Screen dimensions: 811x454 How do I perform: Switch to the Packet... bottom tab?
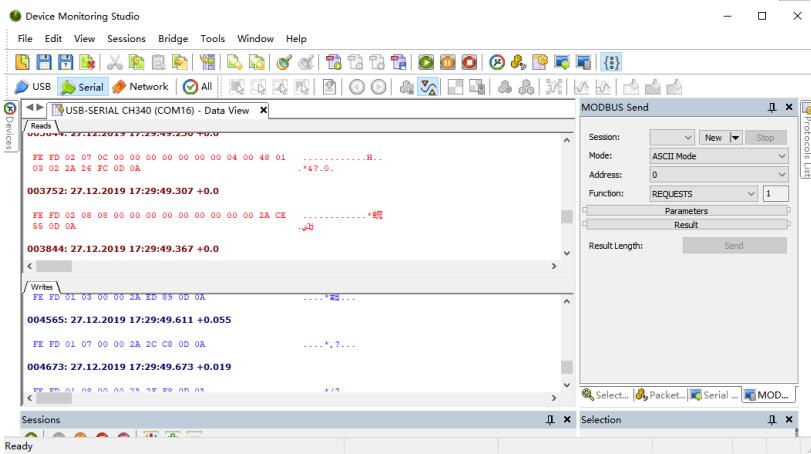pyautogui.click(x=660, y=395)
